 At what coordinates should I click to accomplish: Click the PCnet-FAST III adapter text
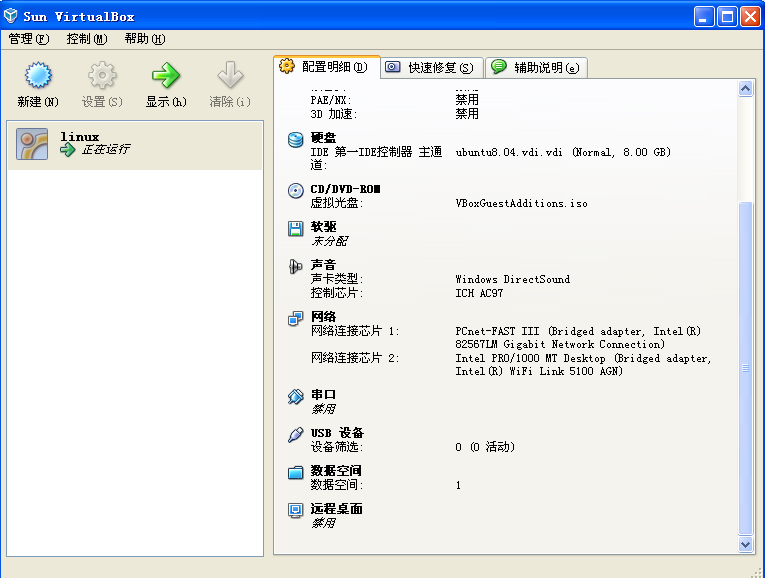tap(578, 338)
